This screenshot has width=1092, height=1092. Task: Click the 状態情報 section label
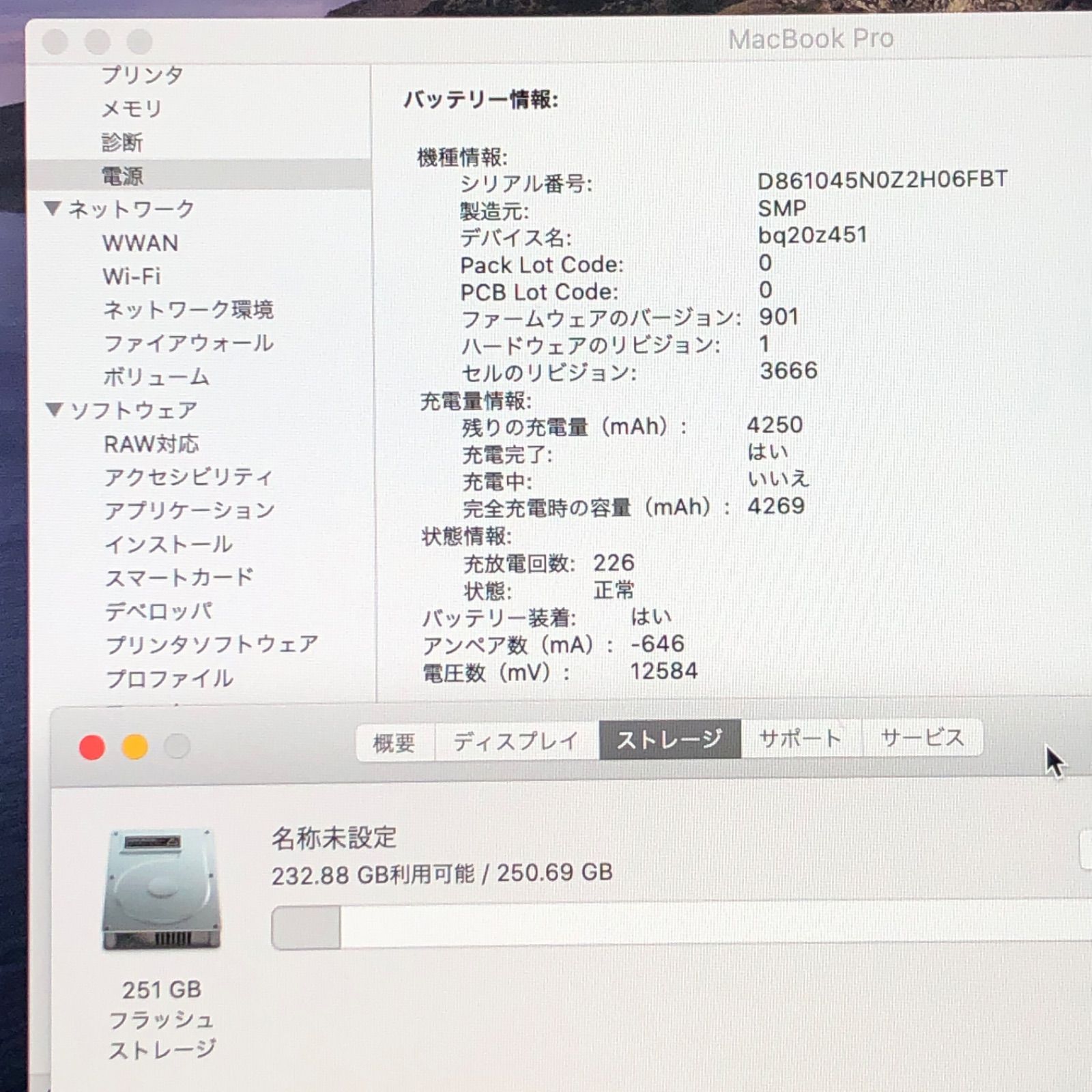coord(466,536)
